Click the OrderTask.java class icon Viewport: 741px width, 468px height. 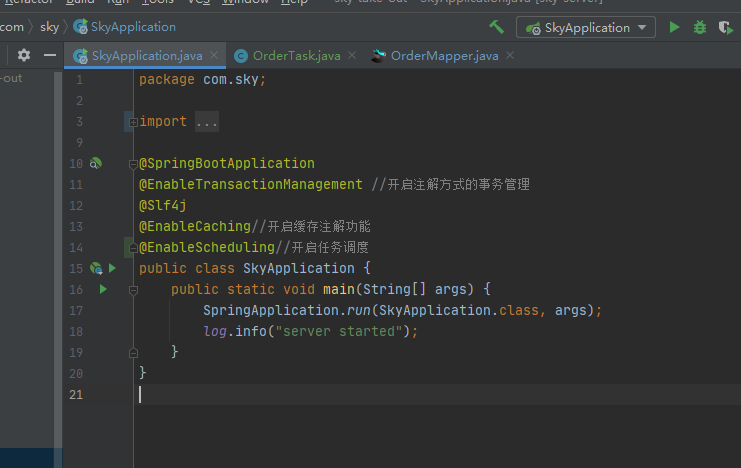coord(241,56)
